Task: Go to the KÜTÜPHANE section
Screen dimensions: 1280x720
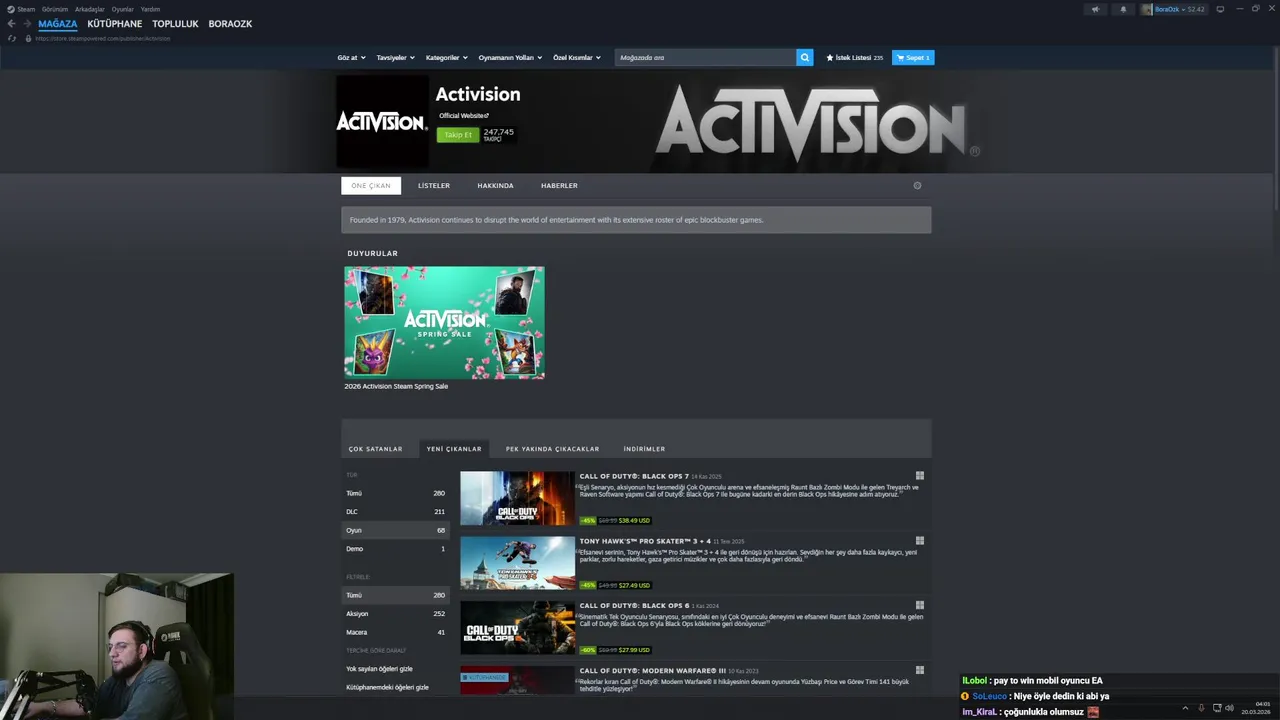Action: tap(114, 24)
